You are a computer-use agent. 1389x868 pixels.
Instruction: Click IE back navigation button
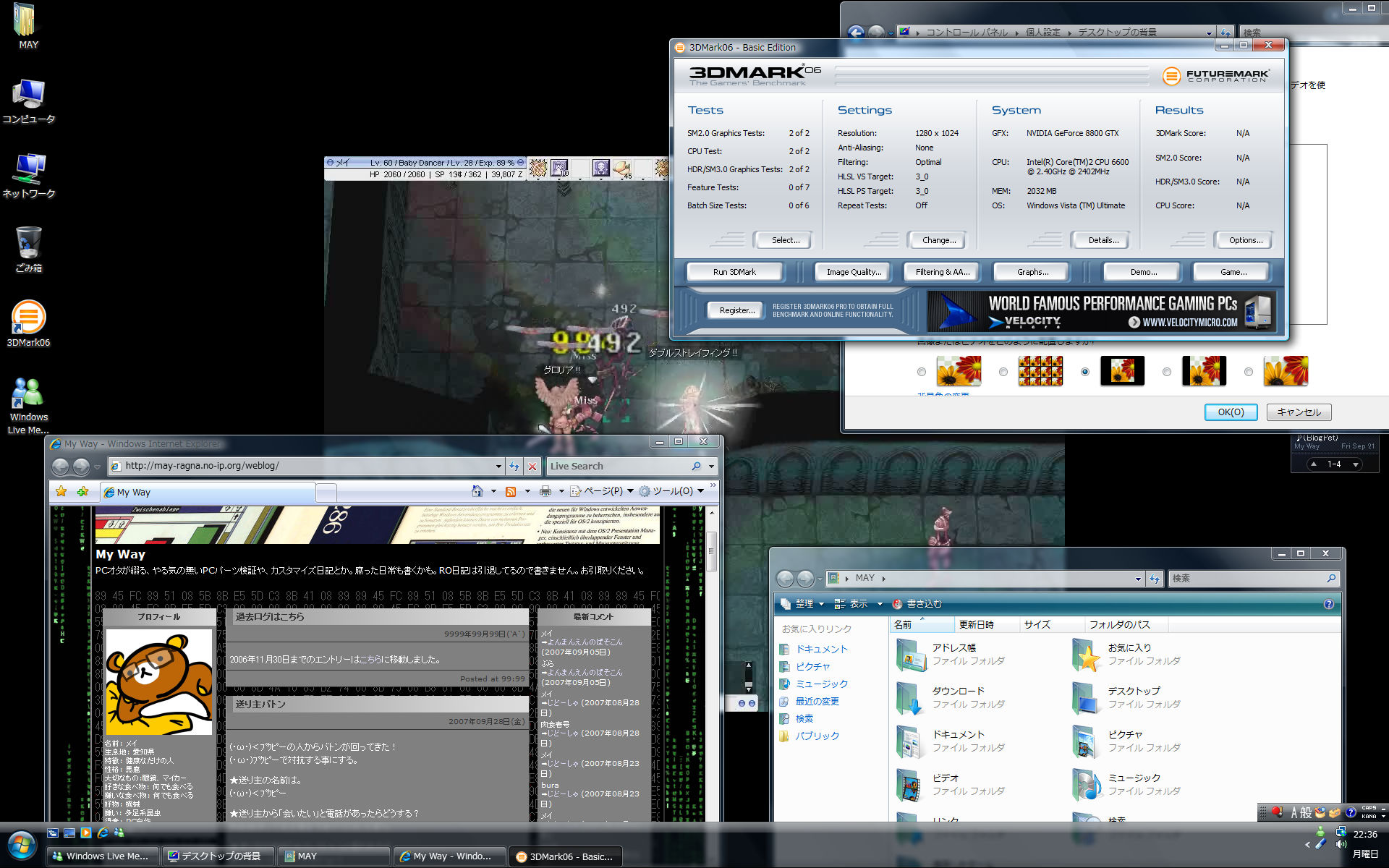pos(61,467)
